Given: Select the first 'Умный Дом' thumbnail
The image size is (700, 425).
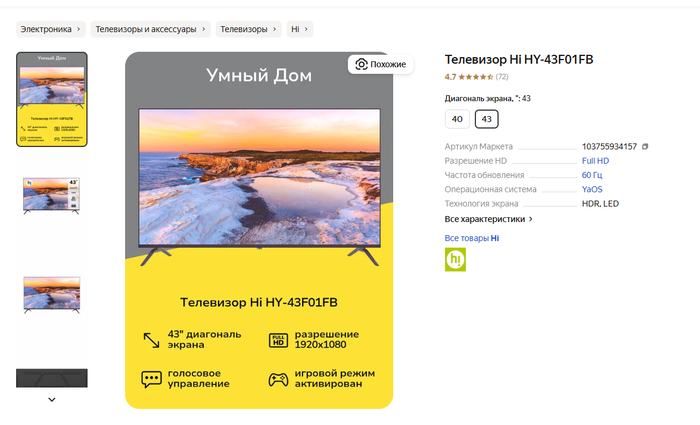Looking at the screenshot, I should tap(52, 99).
